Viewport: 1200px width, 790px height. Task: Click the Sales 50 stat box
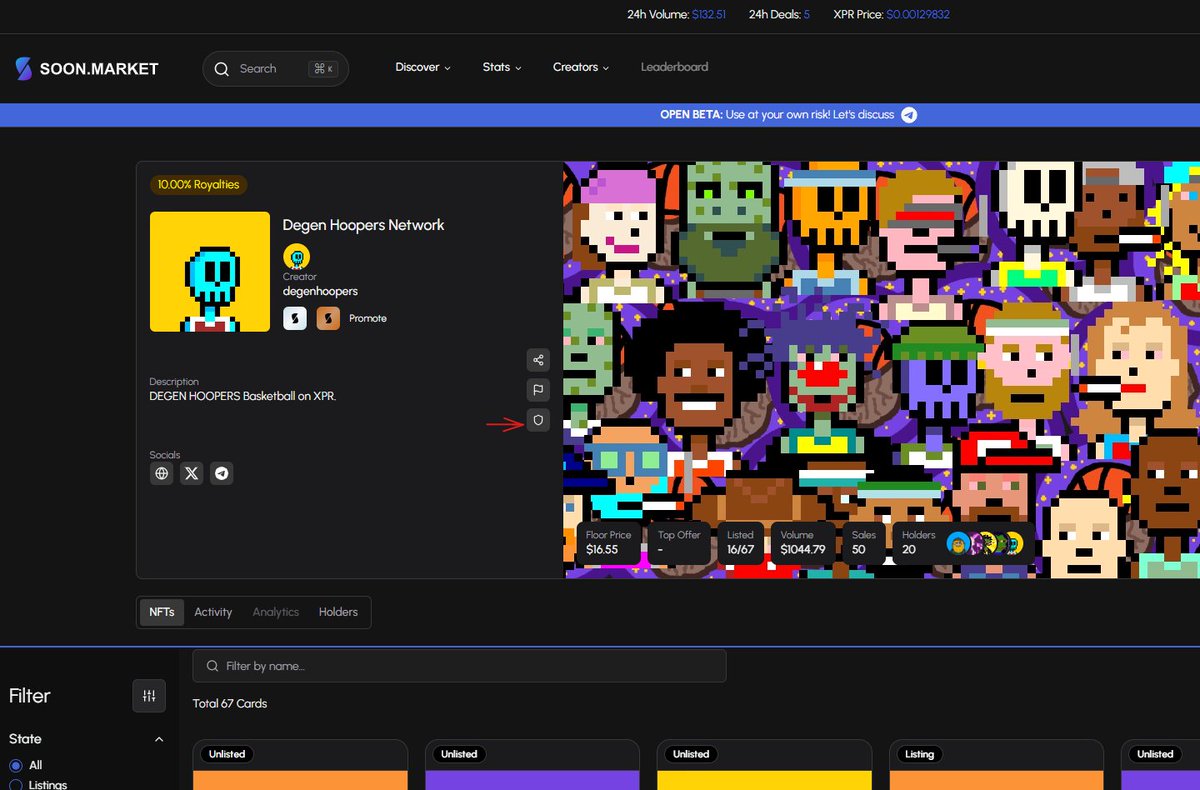point(864,543)
